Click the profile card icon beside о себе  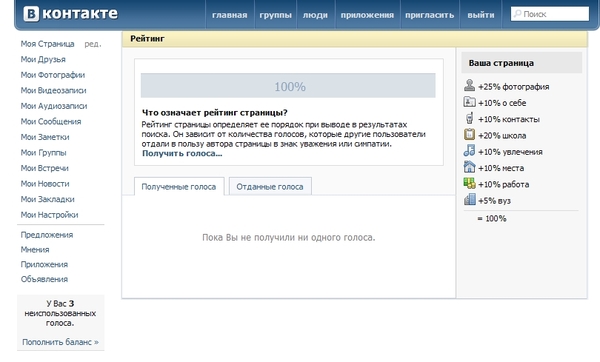tap(469, 102)
